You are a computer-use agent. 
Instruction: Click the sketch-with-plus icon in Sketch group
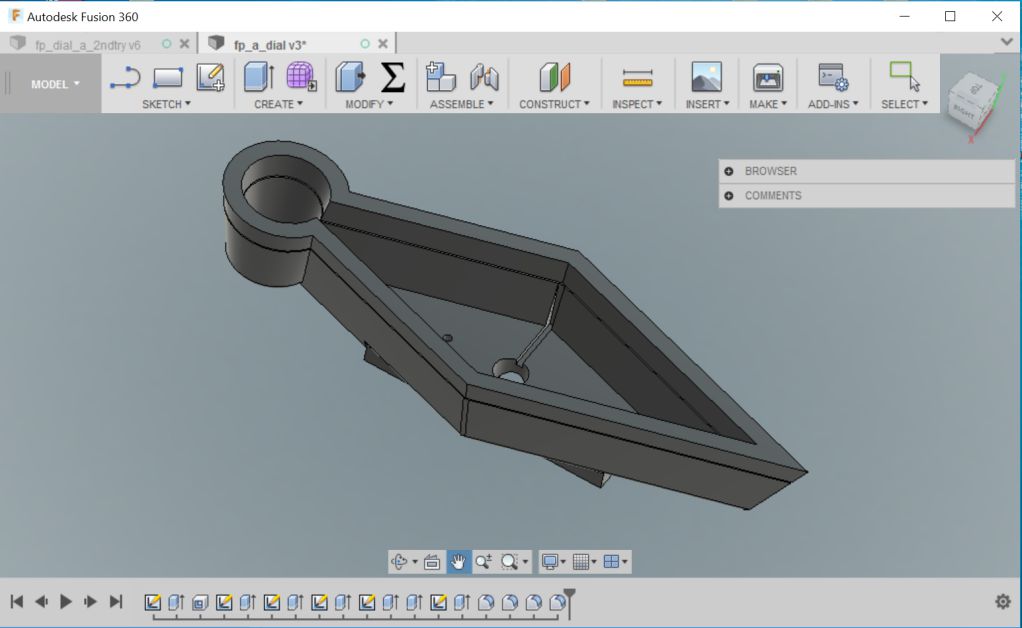(x=211, y=78)
